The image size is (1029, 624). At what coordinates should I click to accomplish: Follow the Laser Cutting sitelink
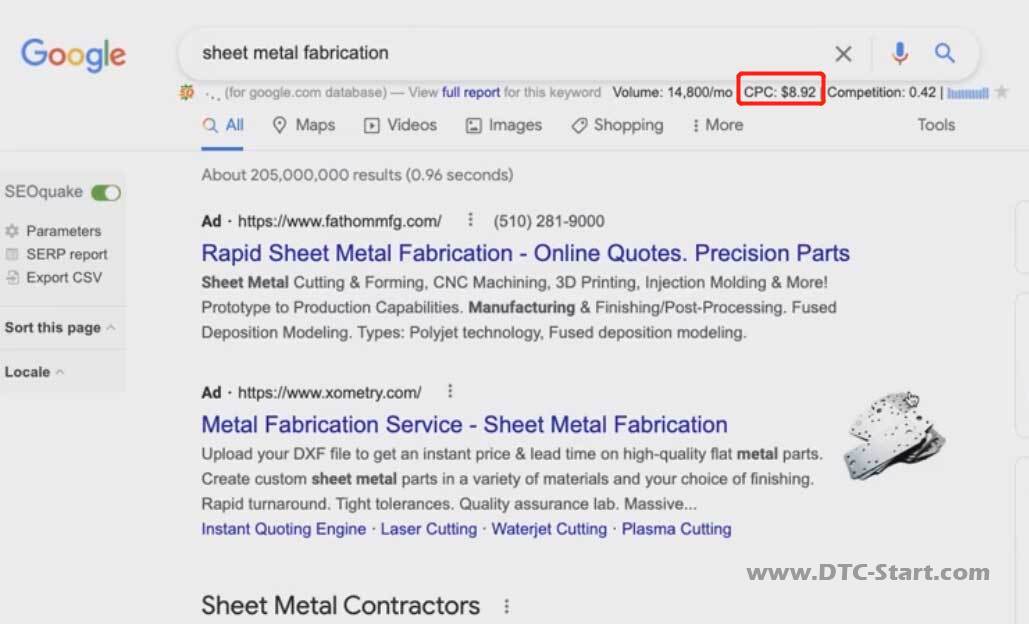coord(429,529)
